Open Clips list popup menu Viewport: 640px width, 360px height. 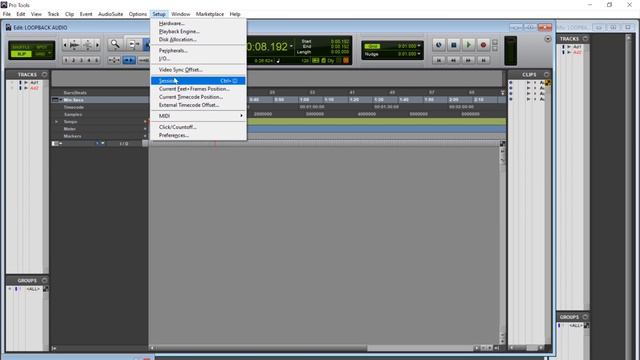coord(547,75)
